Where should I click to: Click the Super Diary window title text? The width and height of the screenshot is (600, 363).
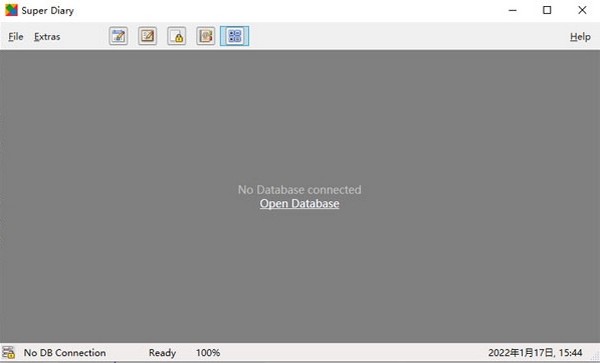coord(47,10)
